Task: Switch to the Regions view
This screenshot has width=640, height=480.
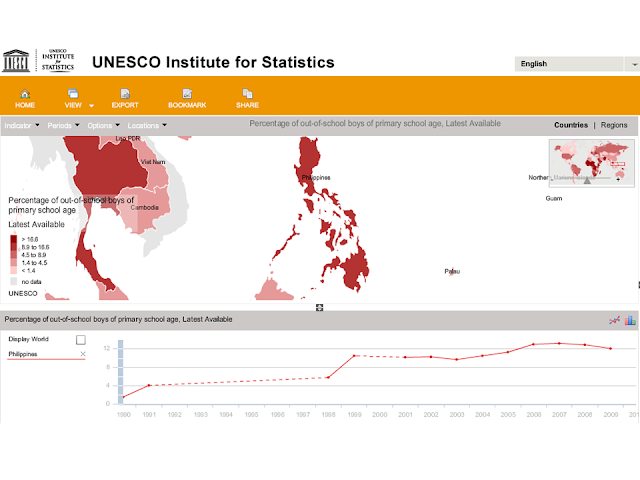Action: (x=613, y=125)
